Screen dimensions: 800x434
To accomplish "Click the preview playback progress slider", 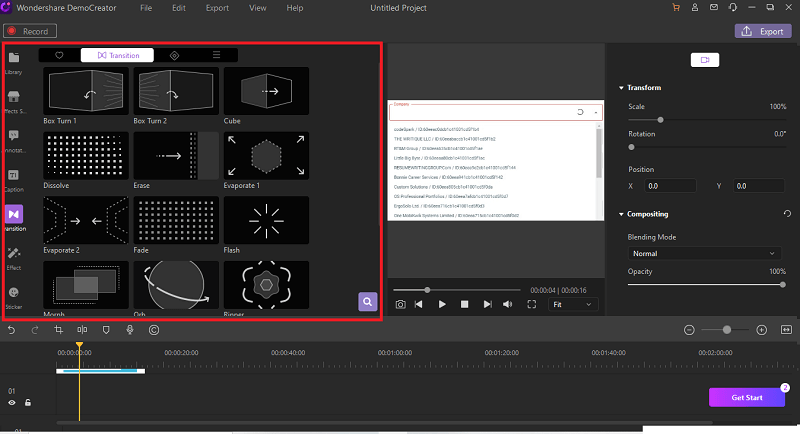I will (457, 290).
